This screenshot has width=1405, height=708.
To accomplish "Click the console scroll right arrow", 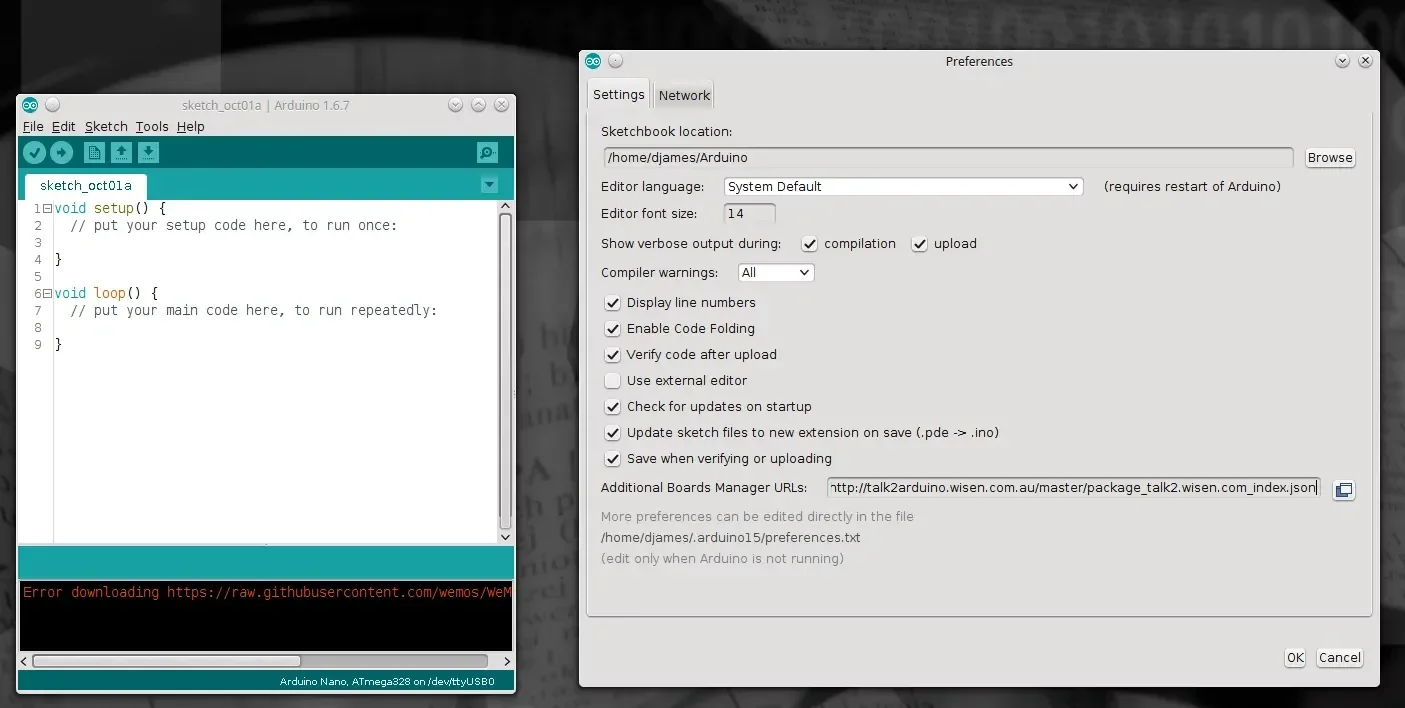I will tap(506, 661).
